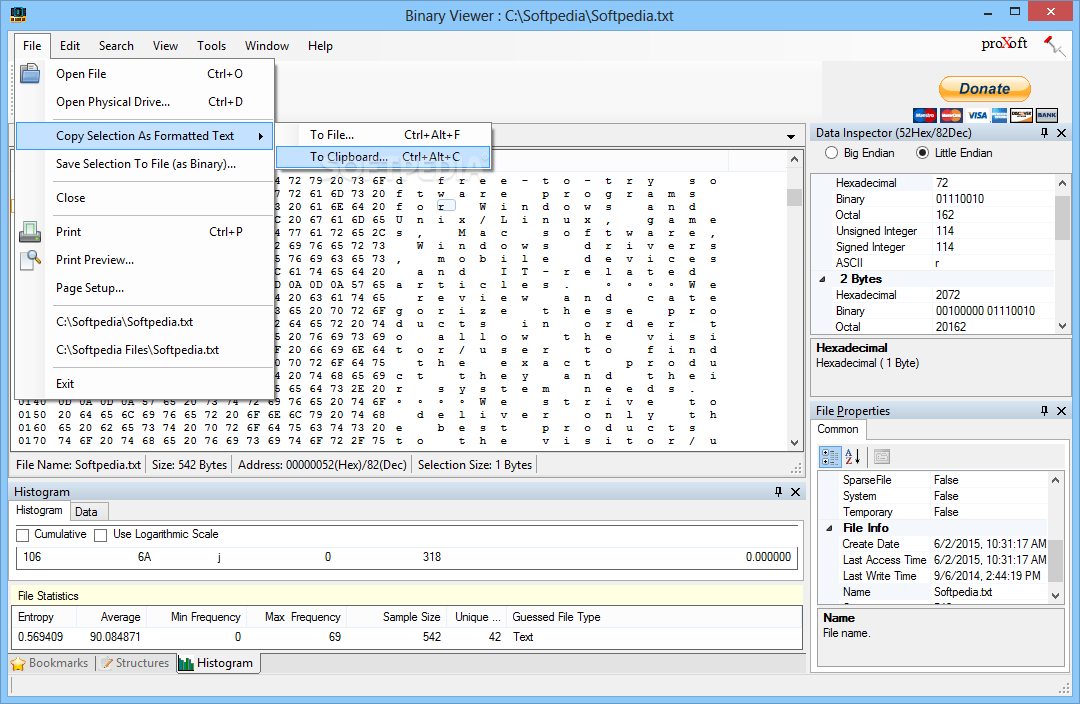Click the proXoft logo
This screenshot has width=1080, height=704.
(1004, 43)
